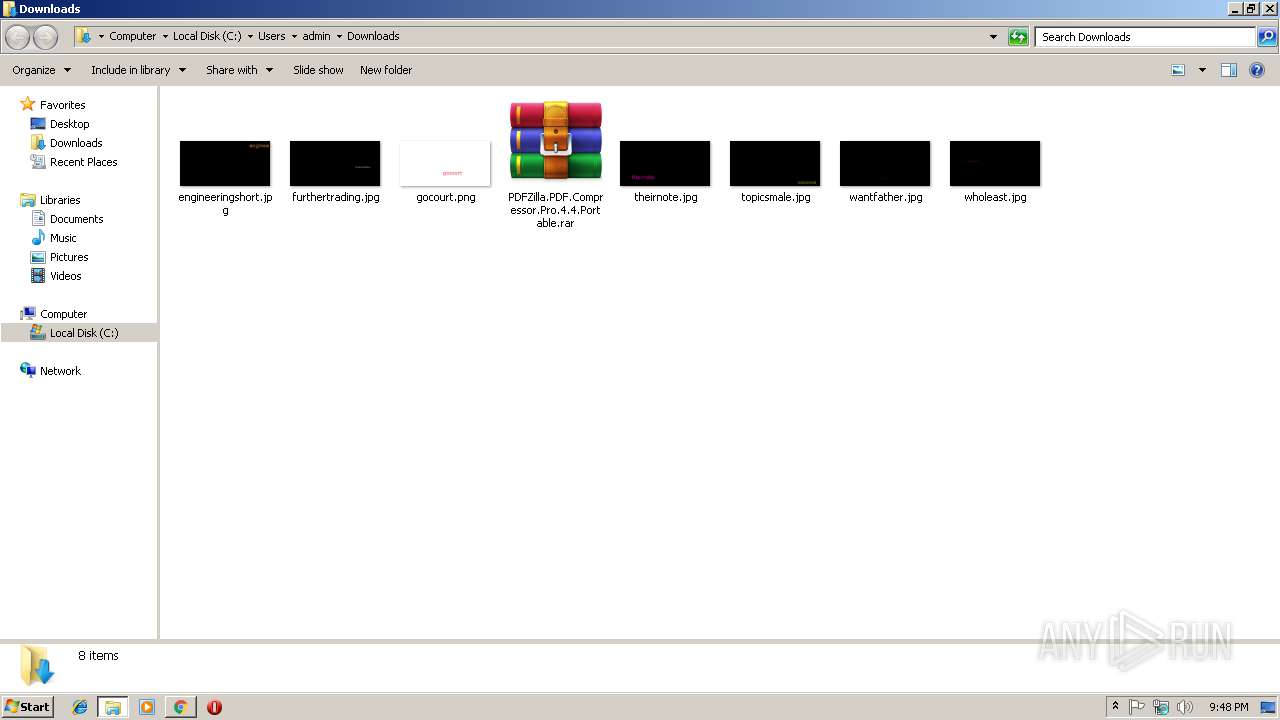Click the Search Downloads field

[1146, 37]
